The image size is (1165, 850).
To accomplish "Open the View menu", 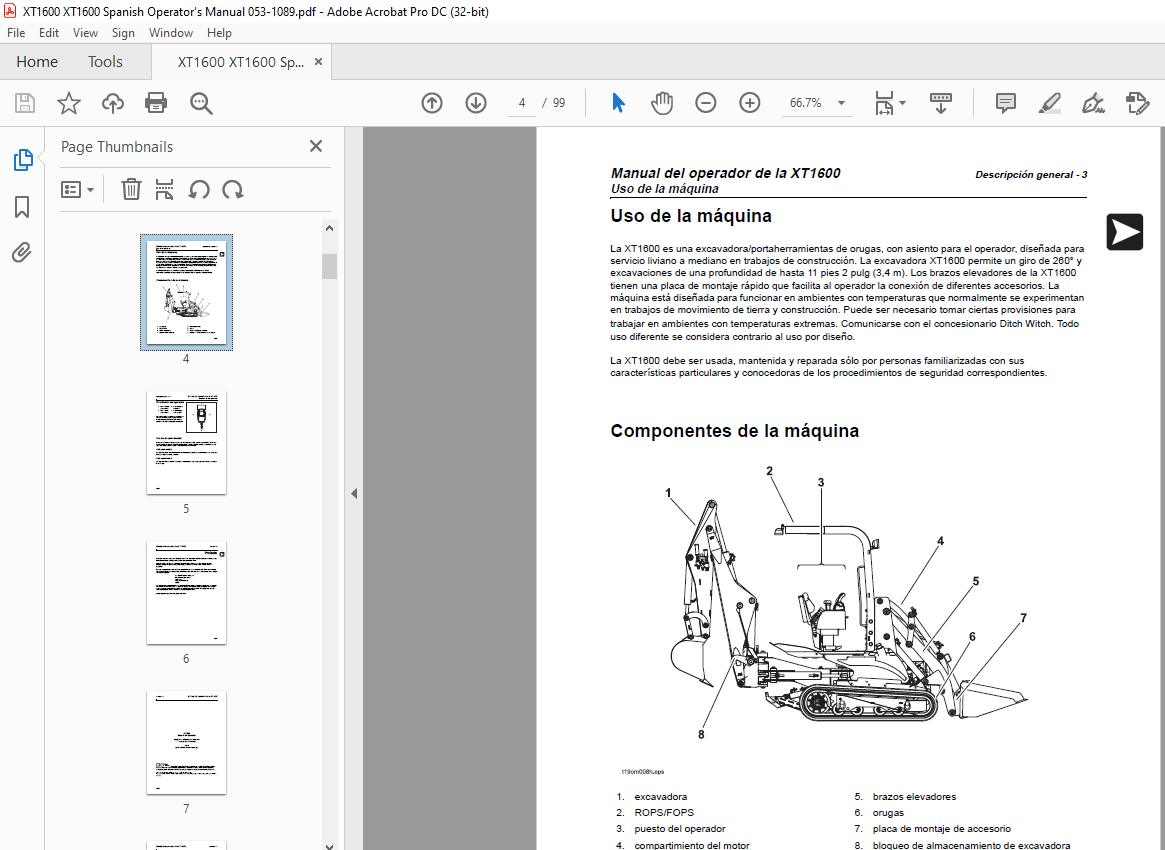I will [x=85, y=33].
